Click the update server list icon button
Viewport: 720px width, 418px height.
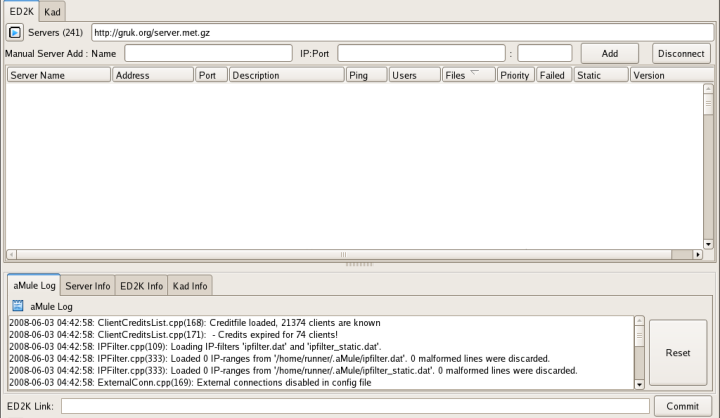coord(15,32)
